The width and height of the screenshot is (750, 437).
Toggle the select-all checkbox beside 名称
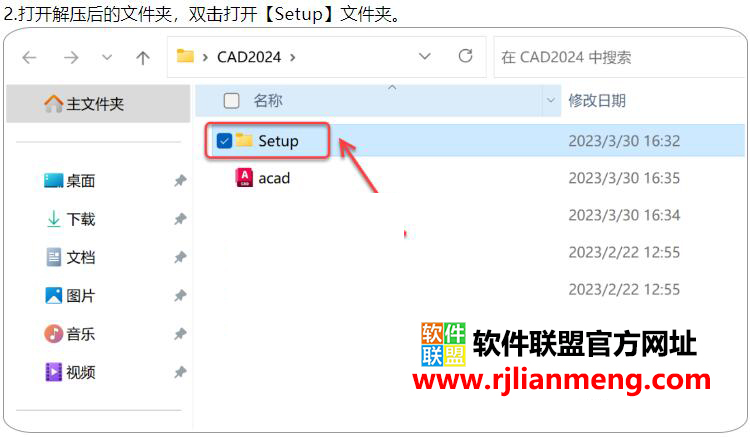tap(232, 100)
